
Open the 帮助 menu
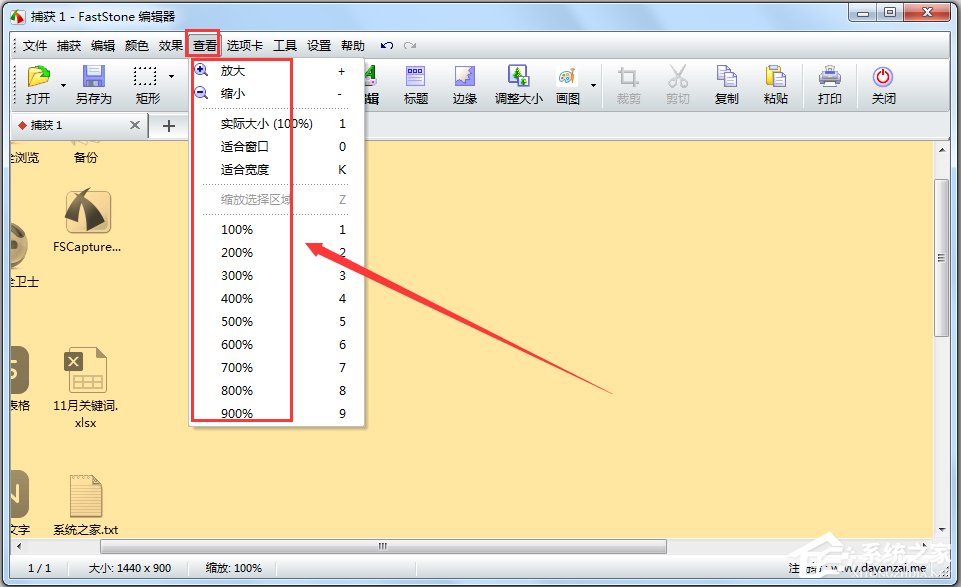tap(353, 45)
